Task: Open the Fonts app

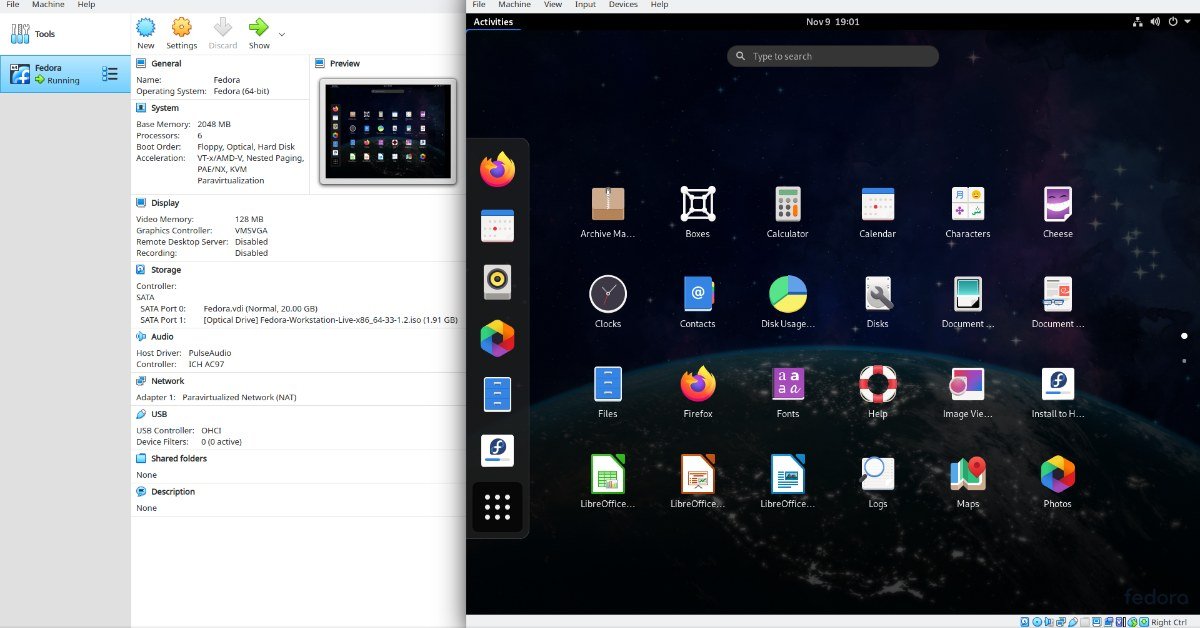Action: [788, 384]
